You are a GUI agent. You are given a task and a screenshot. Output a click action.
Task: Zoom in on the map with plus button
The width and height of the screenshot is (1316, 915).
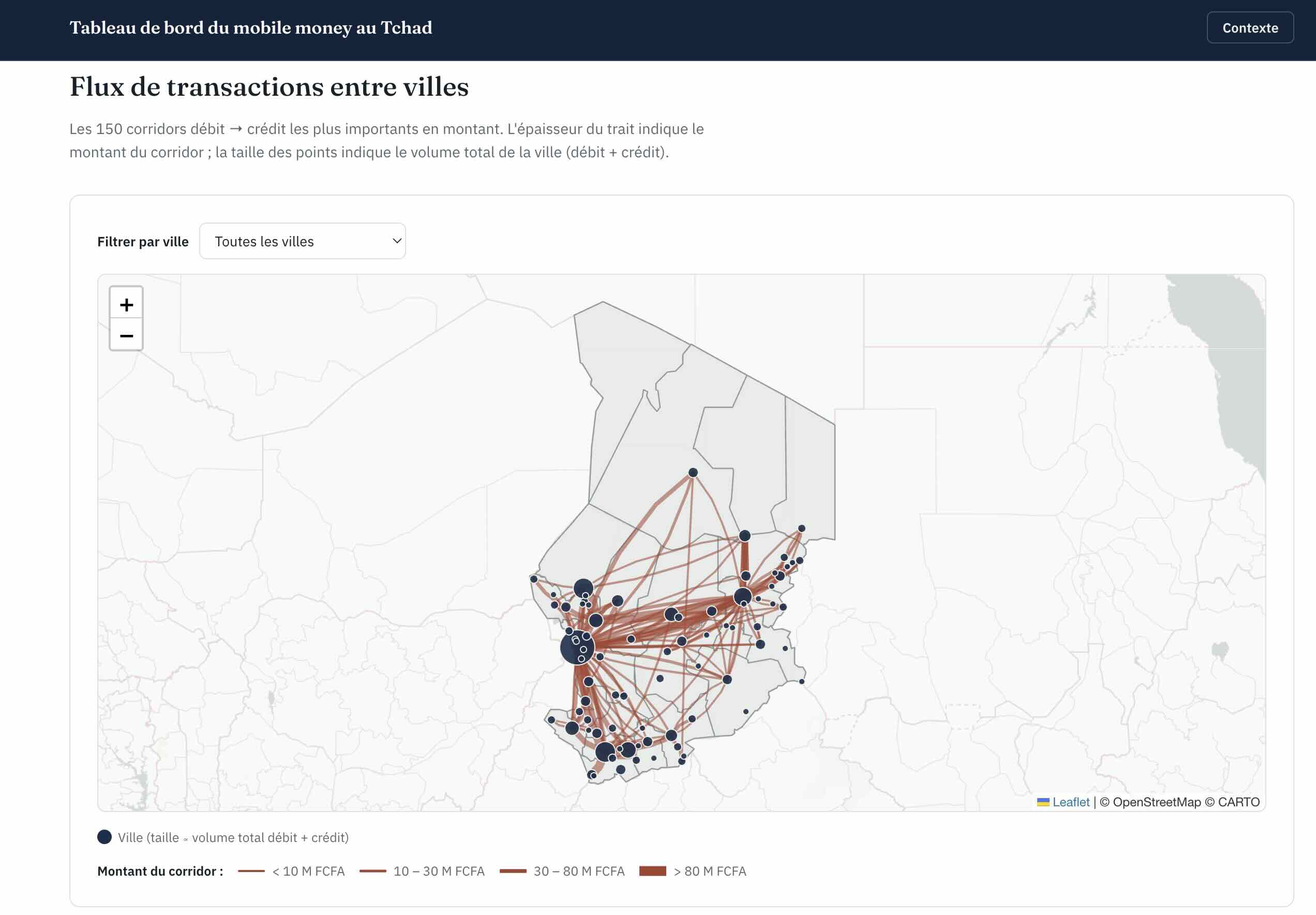pyautogui.click(x=126, y=304)
